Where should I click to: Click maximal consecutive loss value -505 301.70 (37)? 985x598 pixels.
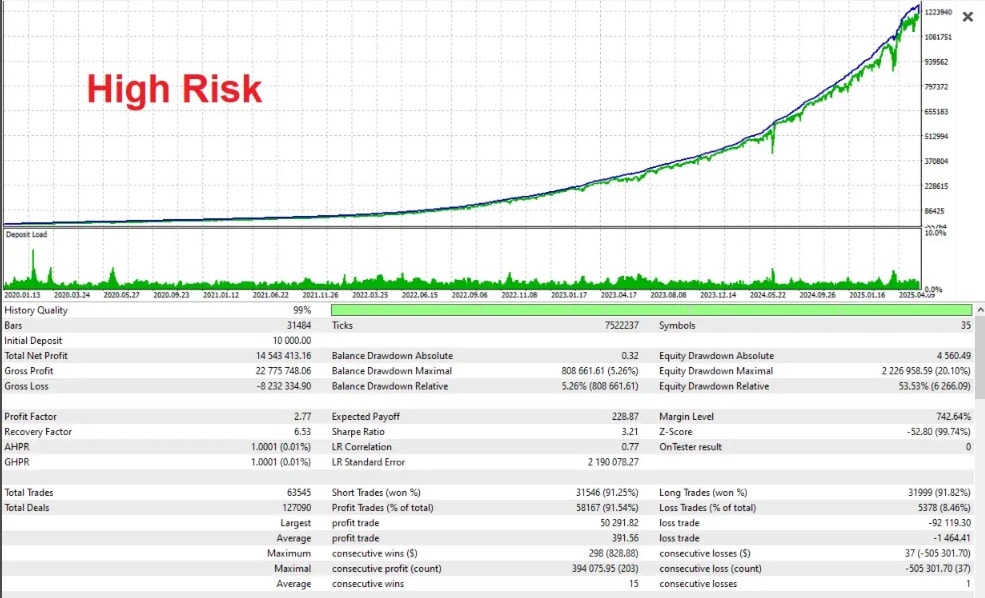tap(938, 568)
